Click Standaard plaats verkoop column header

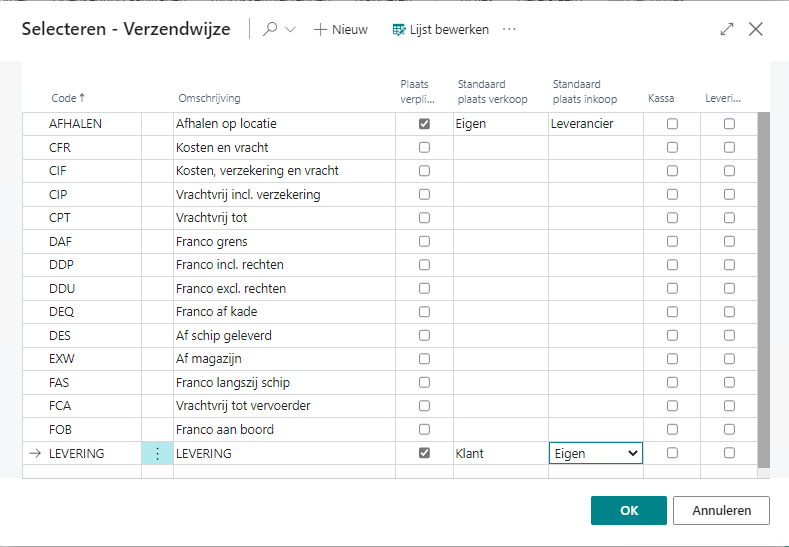pyautogui.click(x=490, y=91)
